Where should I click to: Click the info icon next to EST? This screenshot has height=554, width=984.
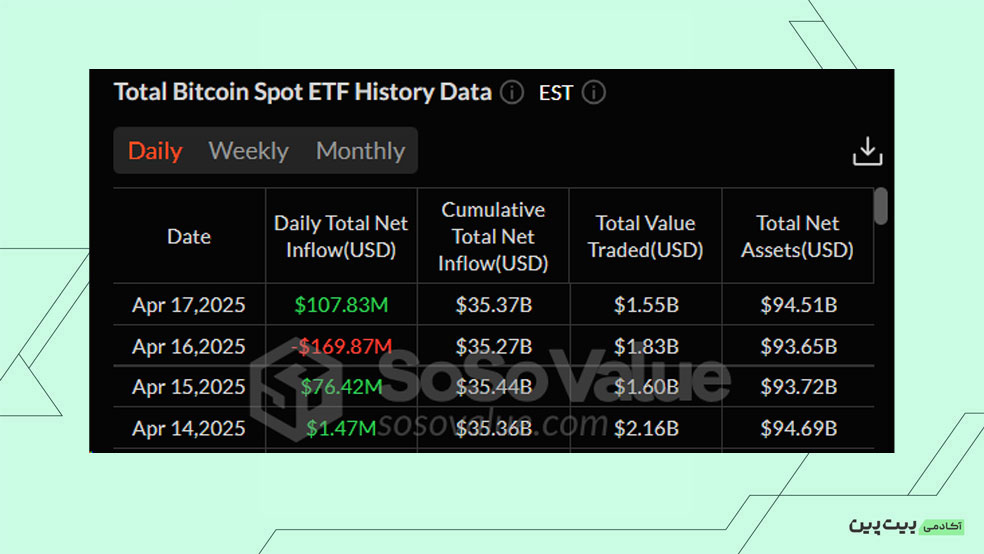point(593,93)
